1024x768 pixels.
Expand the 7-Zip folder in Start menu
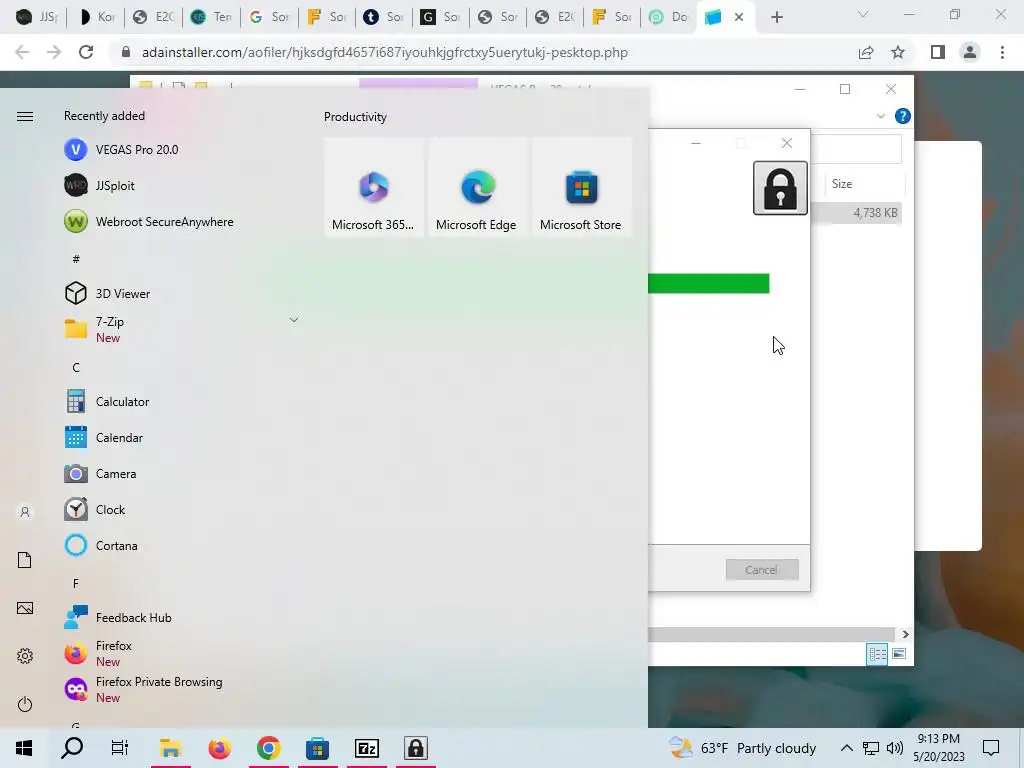tap(294, 320)
